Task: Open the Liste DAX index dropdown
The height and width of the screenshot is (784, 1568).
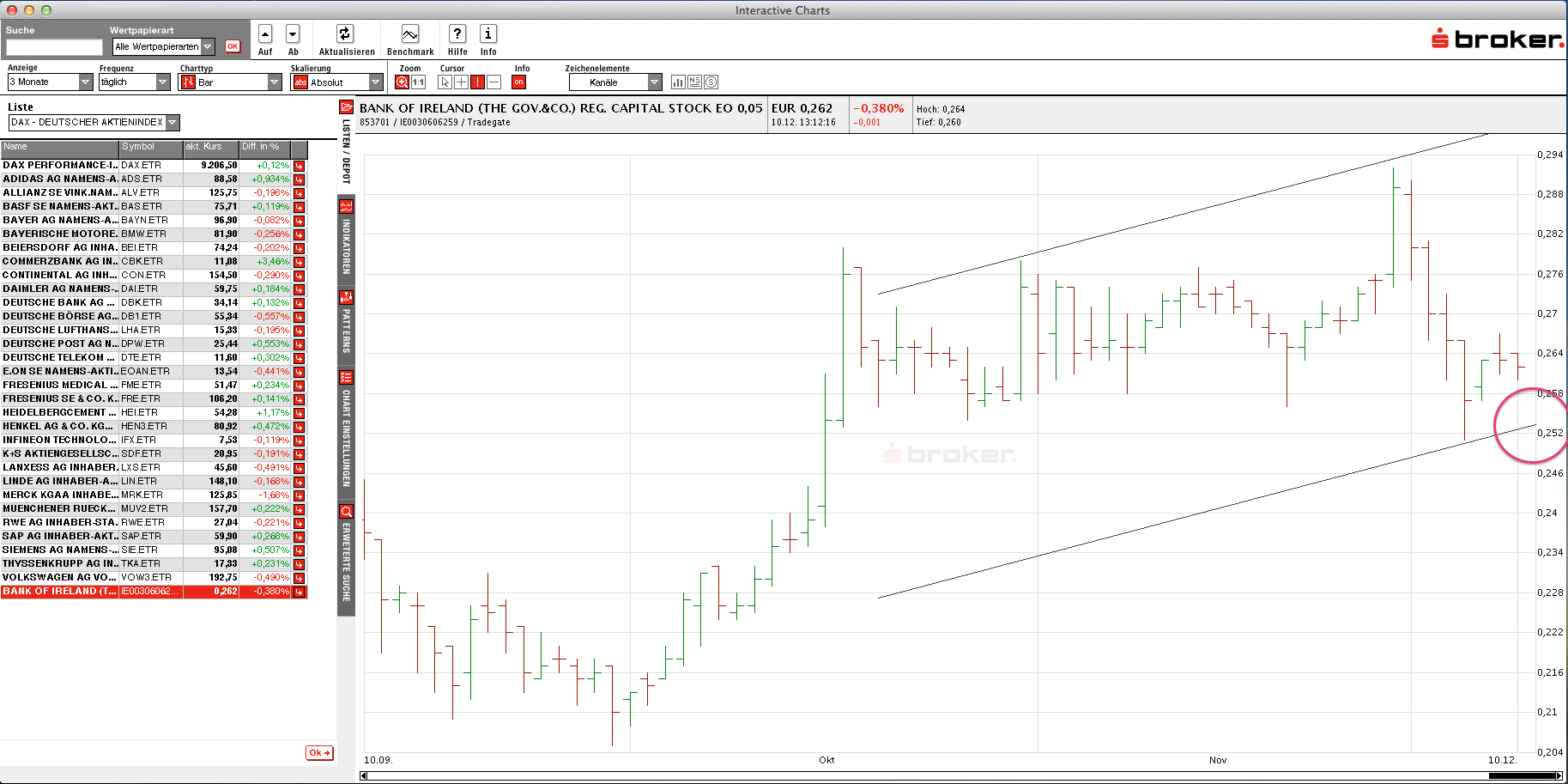Action: 94,122
